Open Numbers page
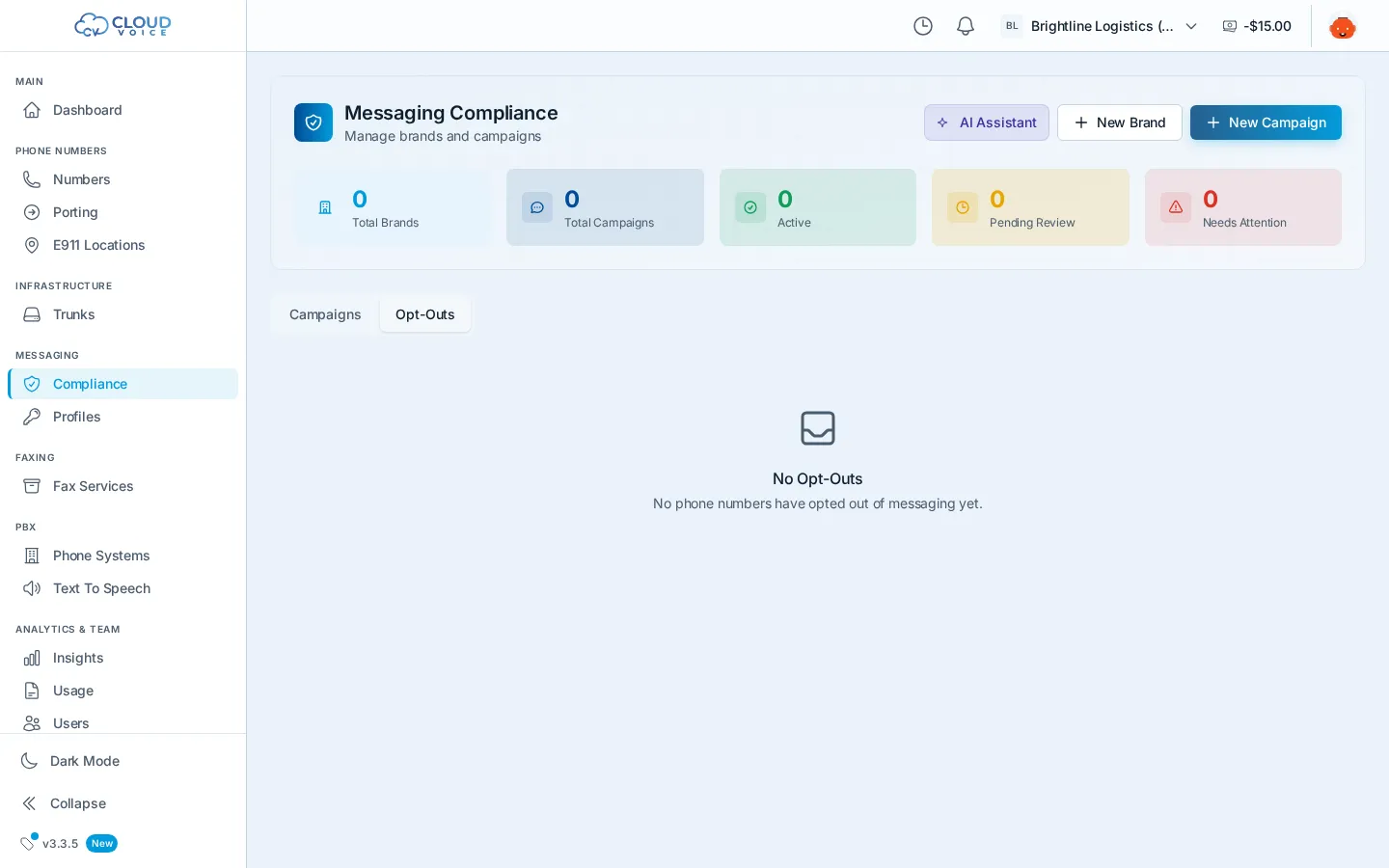Screen dimensions: 1389x868 pos(123,179)
